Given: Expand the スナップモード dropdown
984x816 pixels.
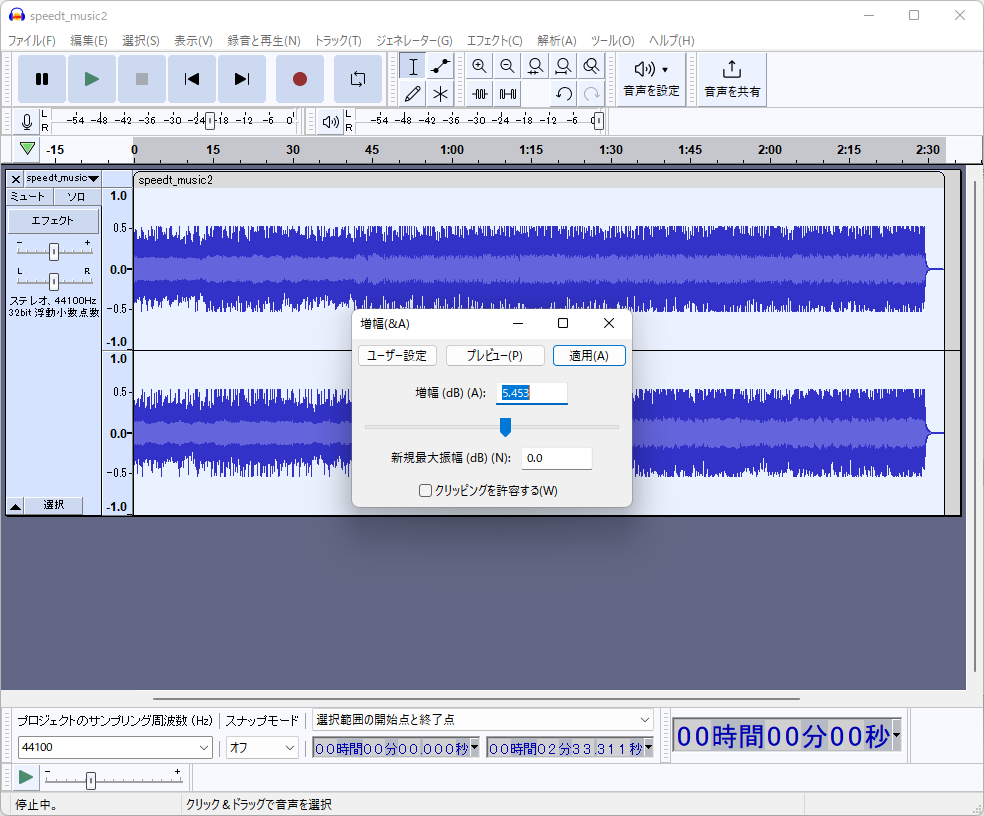Looking at the screenshot, I should (x=290, y=747).
